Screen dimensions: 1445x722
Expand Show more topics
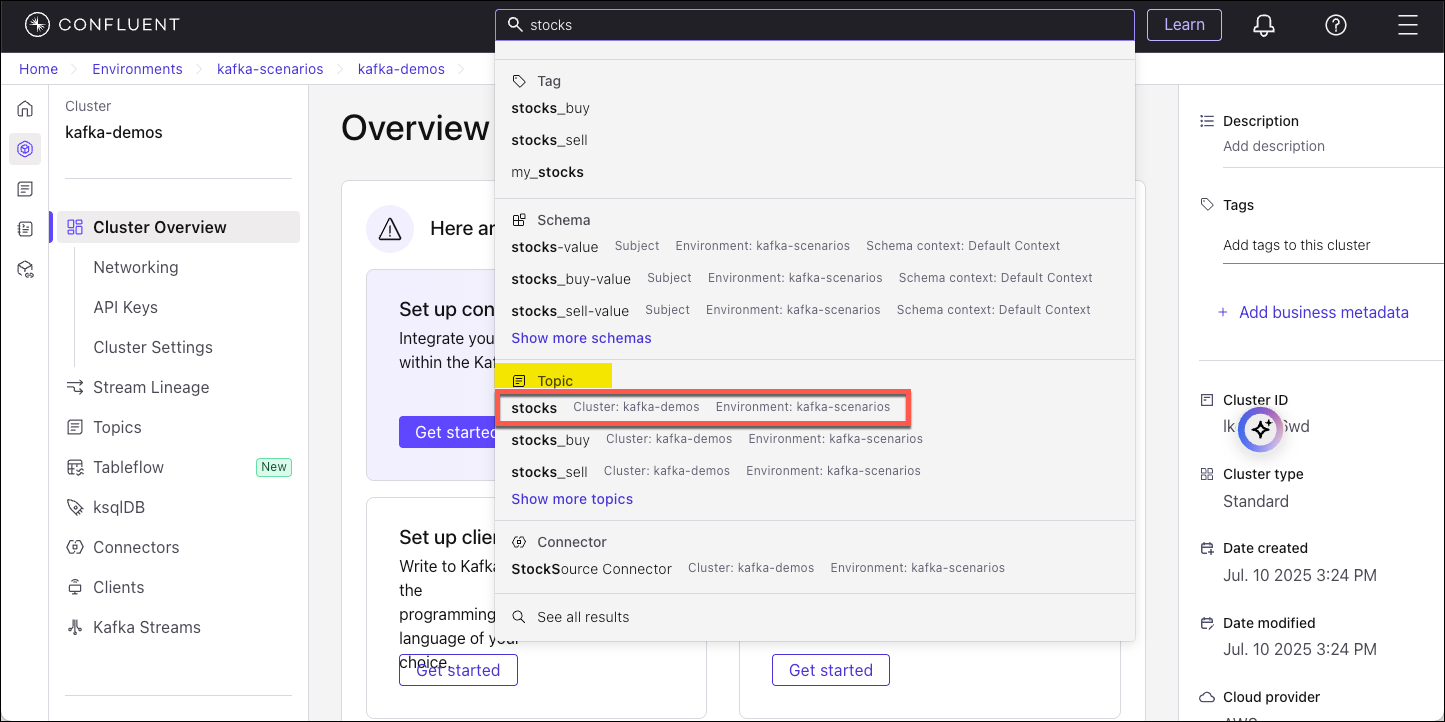click(572, 499)
